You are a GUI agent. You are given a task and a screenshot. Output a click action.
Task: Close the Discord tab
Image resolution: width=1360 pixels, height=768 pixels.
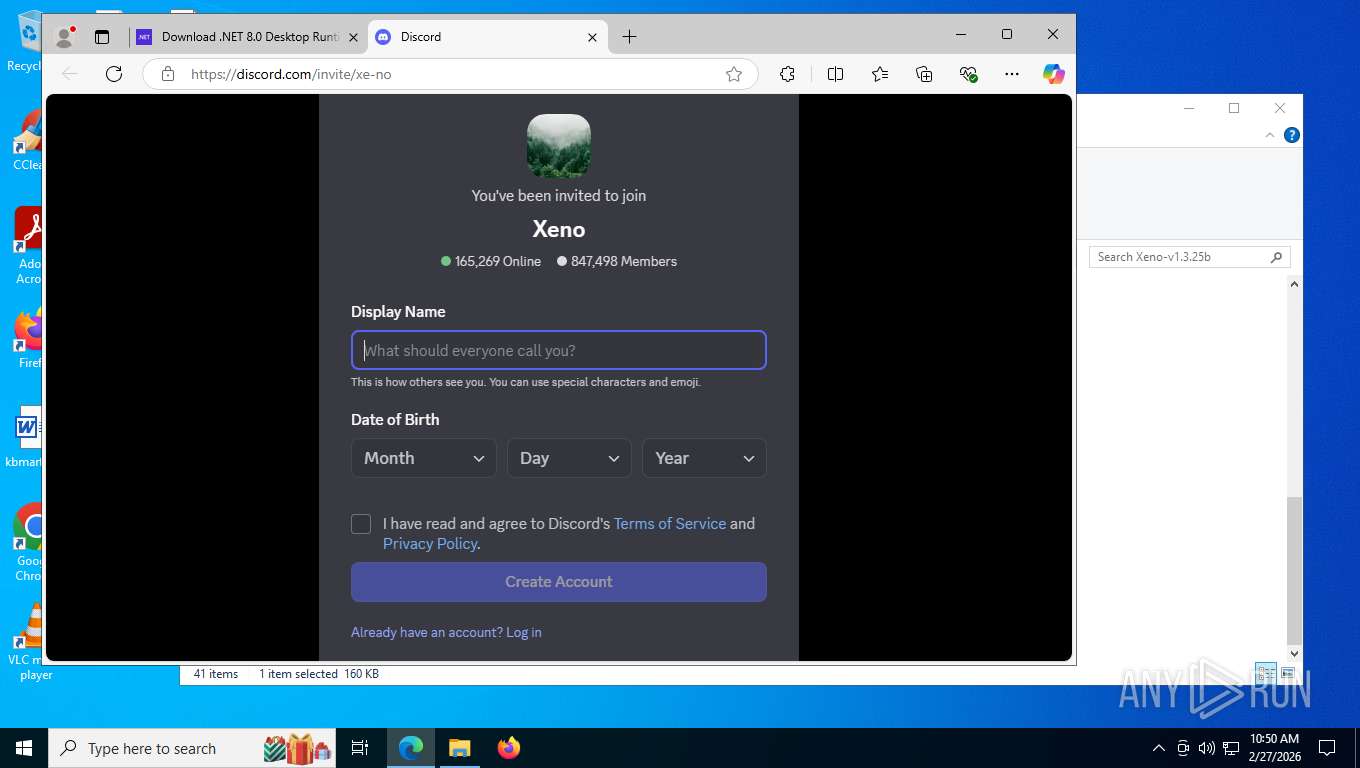tap(592, 37)
